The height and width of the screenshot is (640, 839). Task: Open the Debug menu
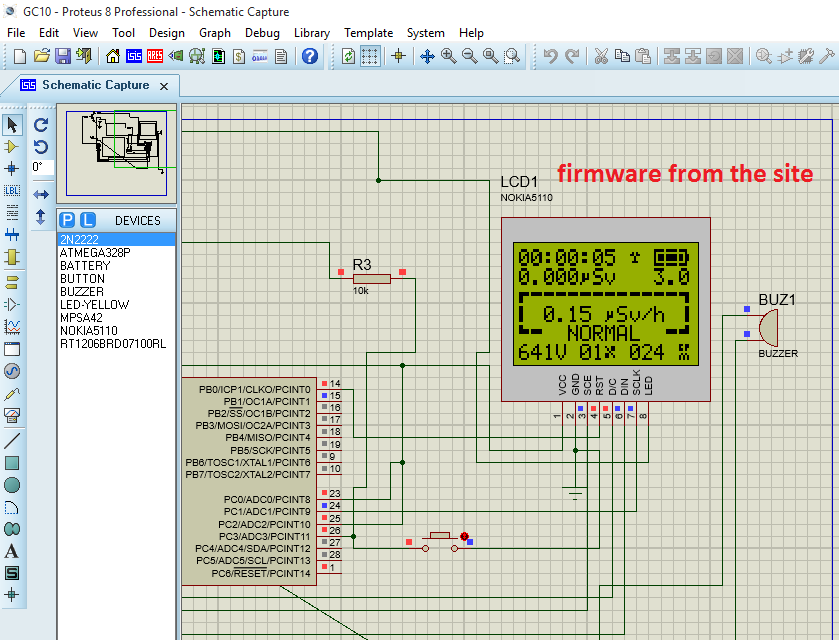pyautogui.click(x=262, y=33)
